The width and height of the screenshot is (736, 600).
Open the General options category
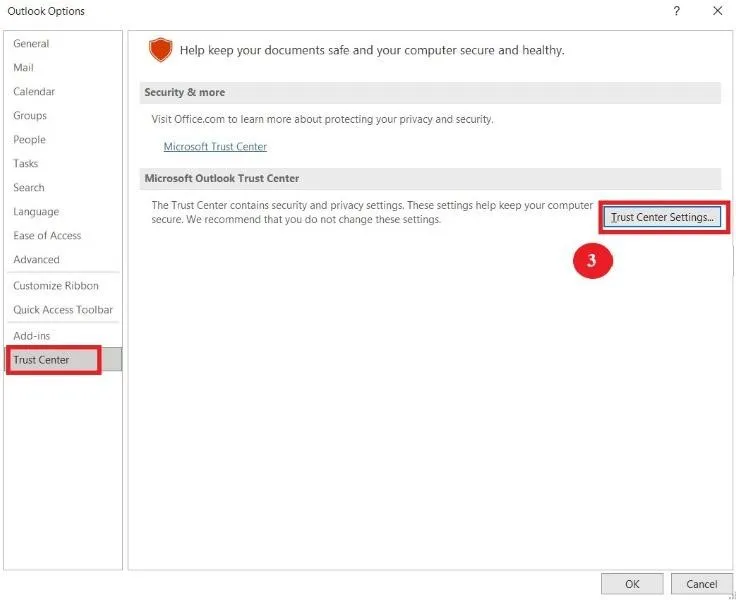(x=31, y=44)
